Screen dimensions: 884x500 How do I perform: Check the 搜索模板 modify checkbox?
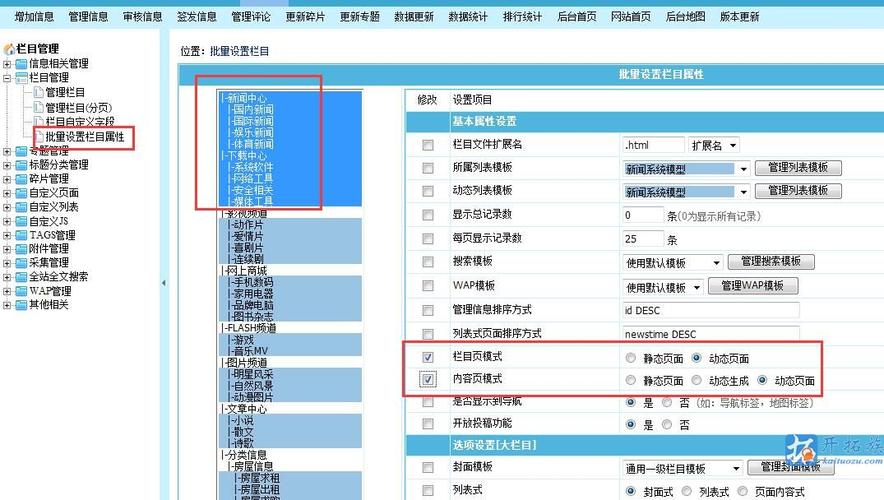(x=428, y=262)
